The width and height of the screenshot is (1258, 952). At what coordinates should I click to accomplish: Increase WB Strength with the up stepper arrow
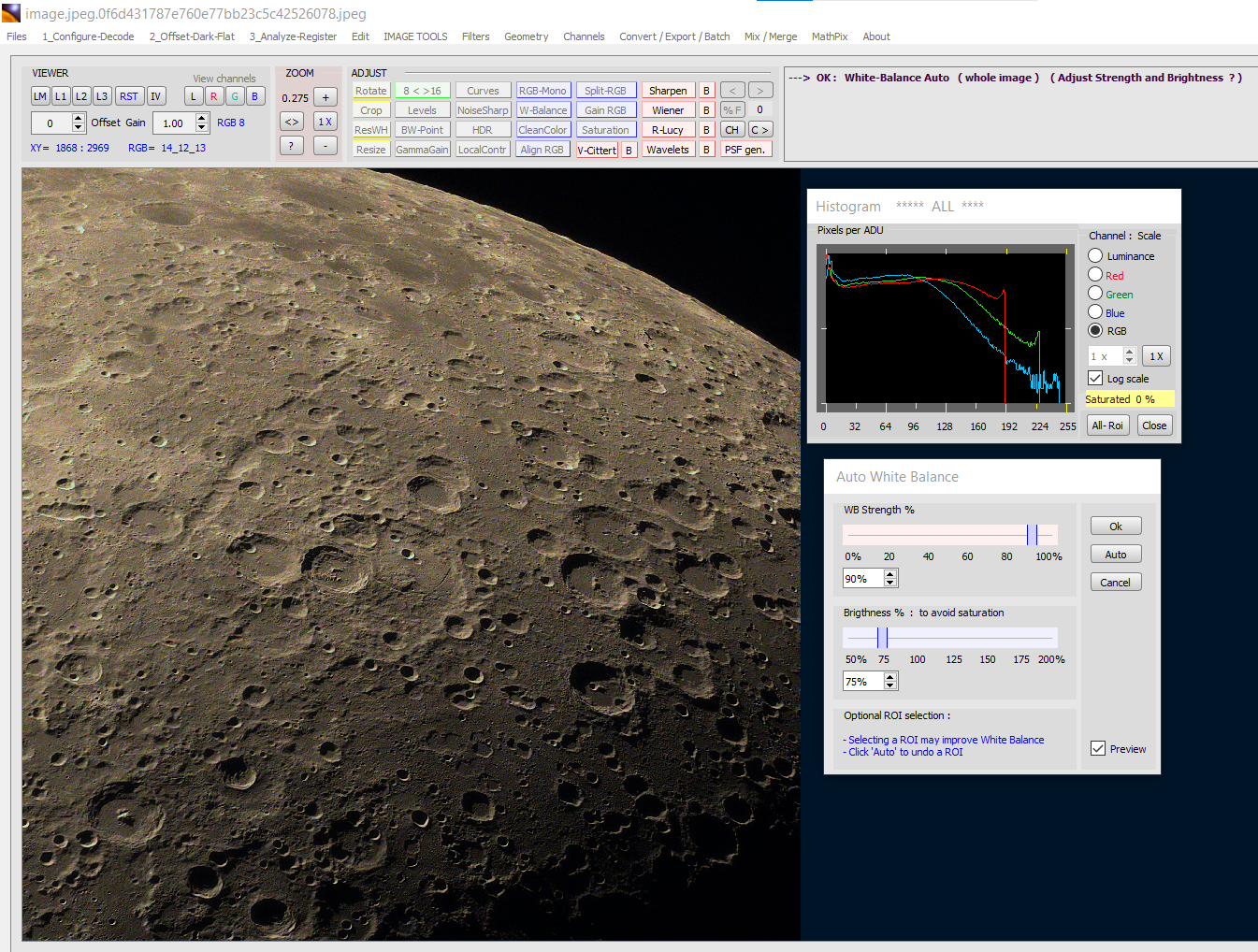[890, 574]
